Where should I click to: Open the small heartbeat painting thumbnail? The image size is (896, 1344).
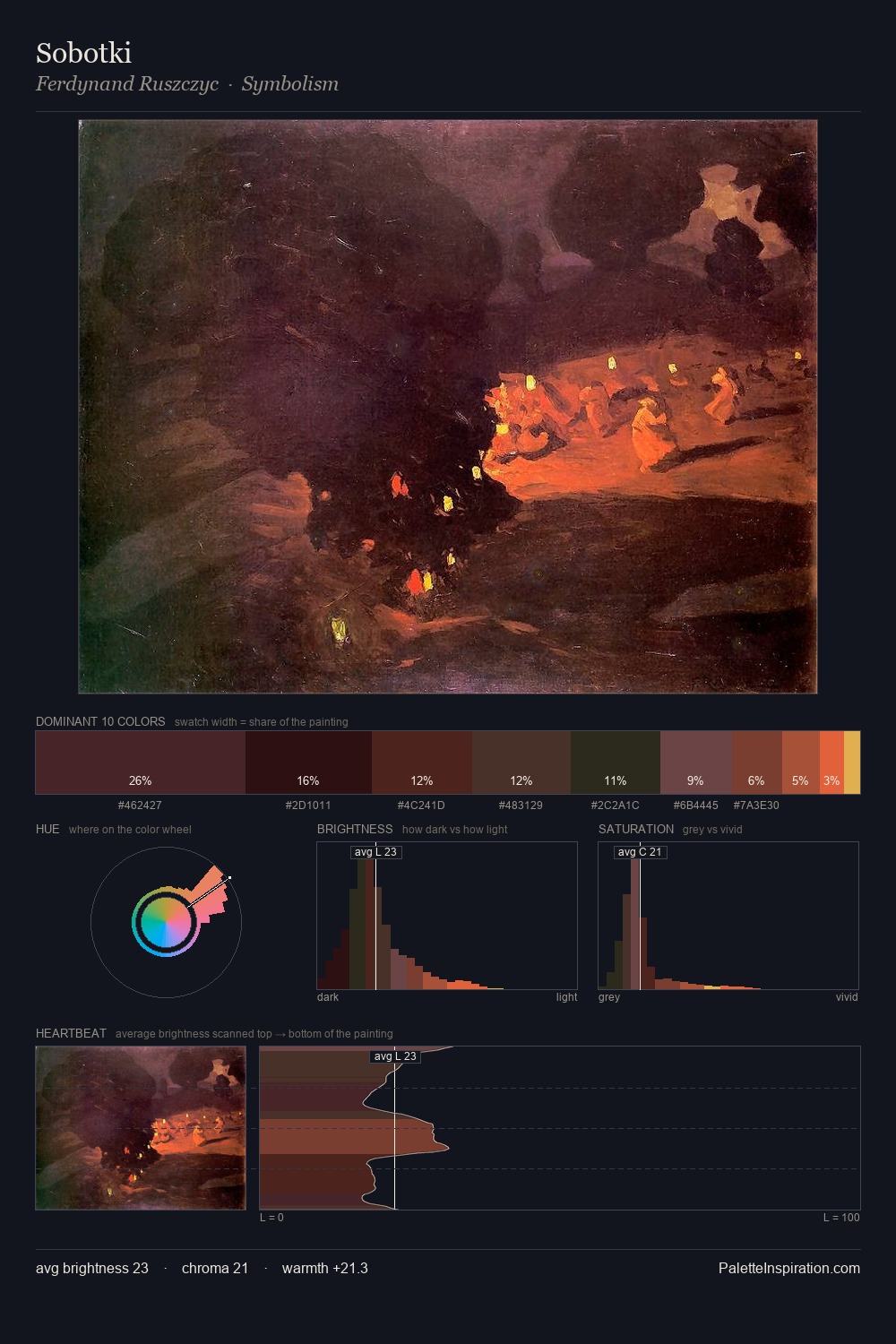click(x=141, y=1128)
